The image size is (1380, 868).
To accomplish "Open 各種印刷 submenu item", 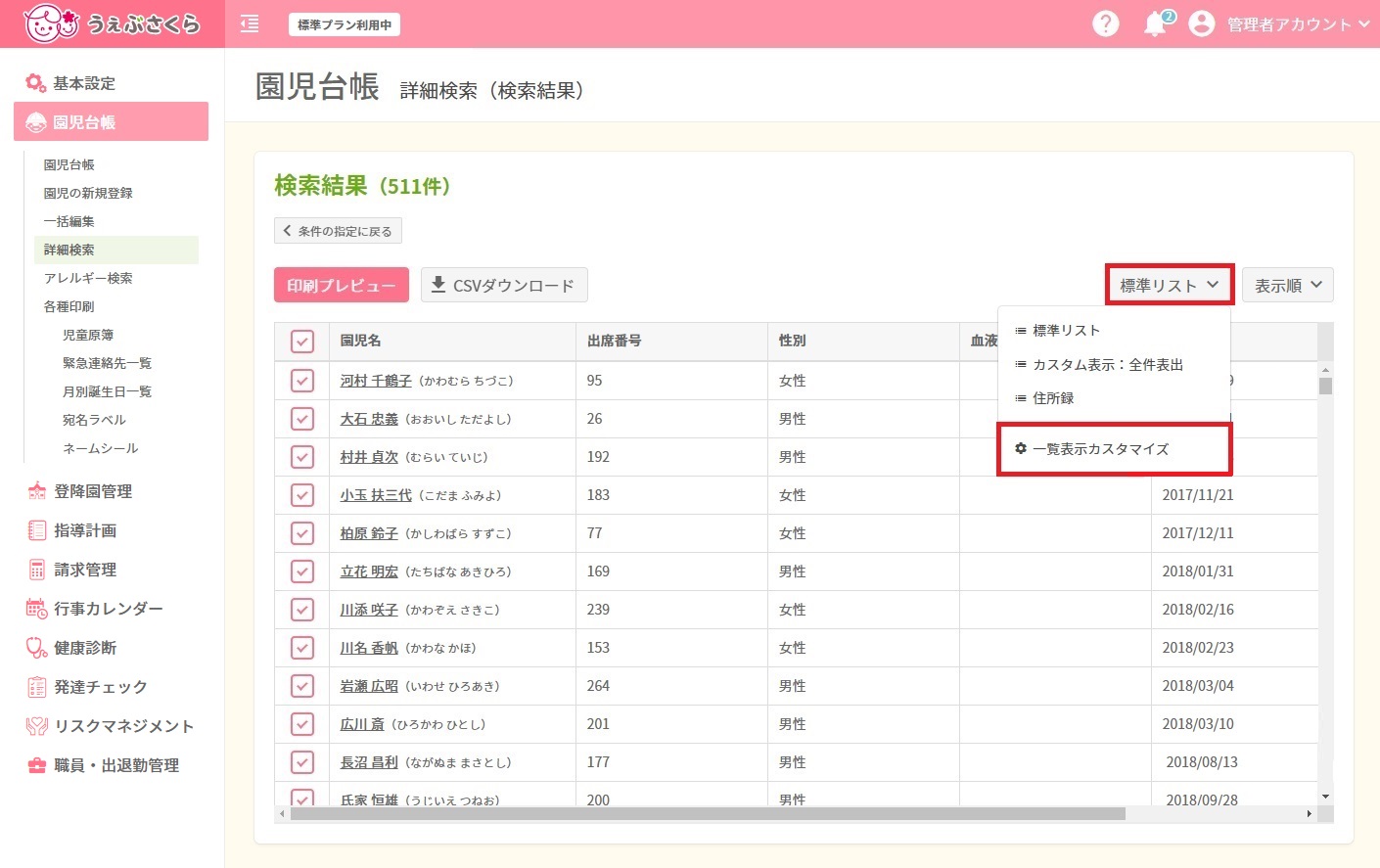I will tap(69, 307).
